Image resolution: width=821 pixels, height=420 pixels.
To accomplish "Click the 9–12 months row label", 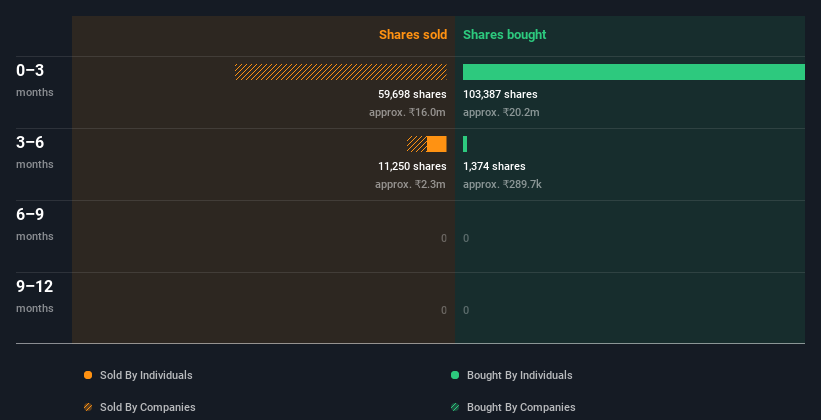I will click(35, 296).
